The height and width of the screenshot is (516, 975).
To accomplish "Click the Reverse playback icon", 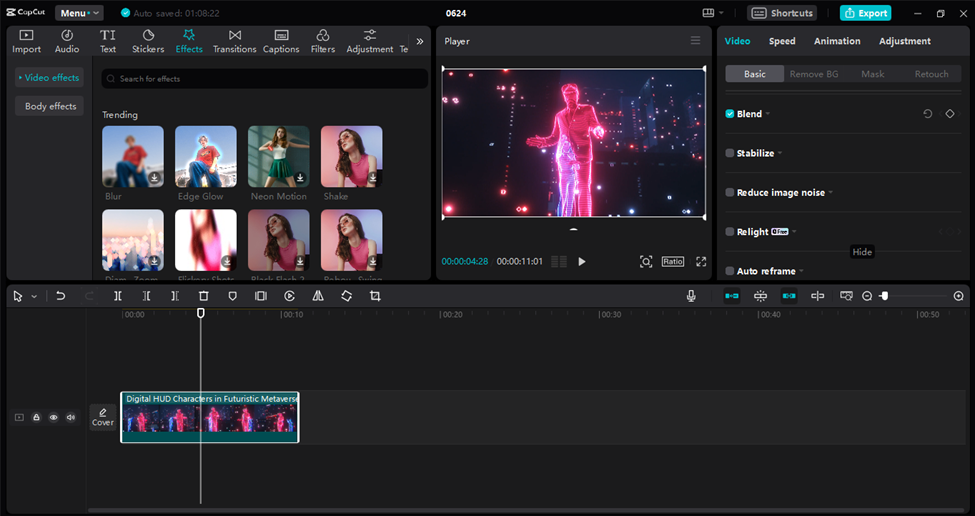I will [x=290, y=296].
